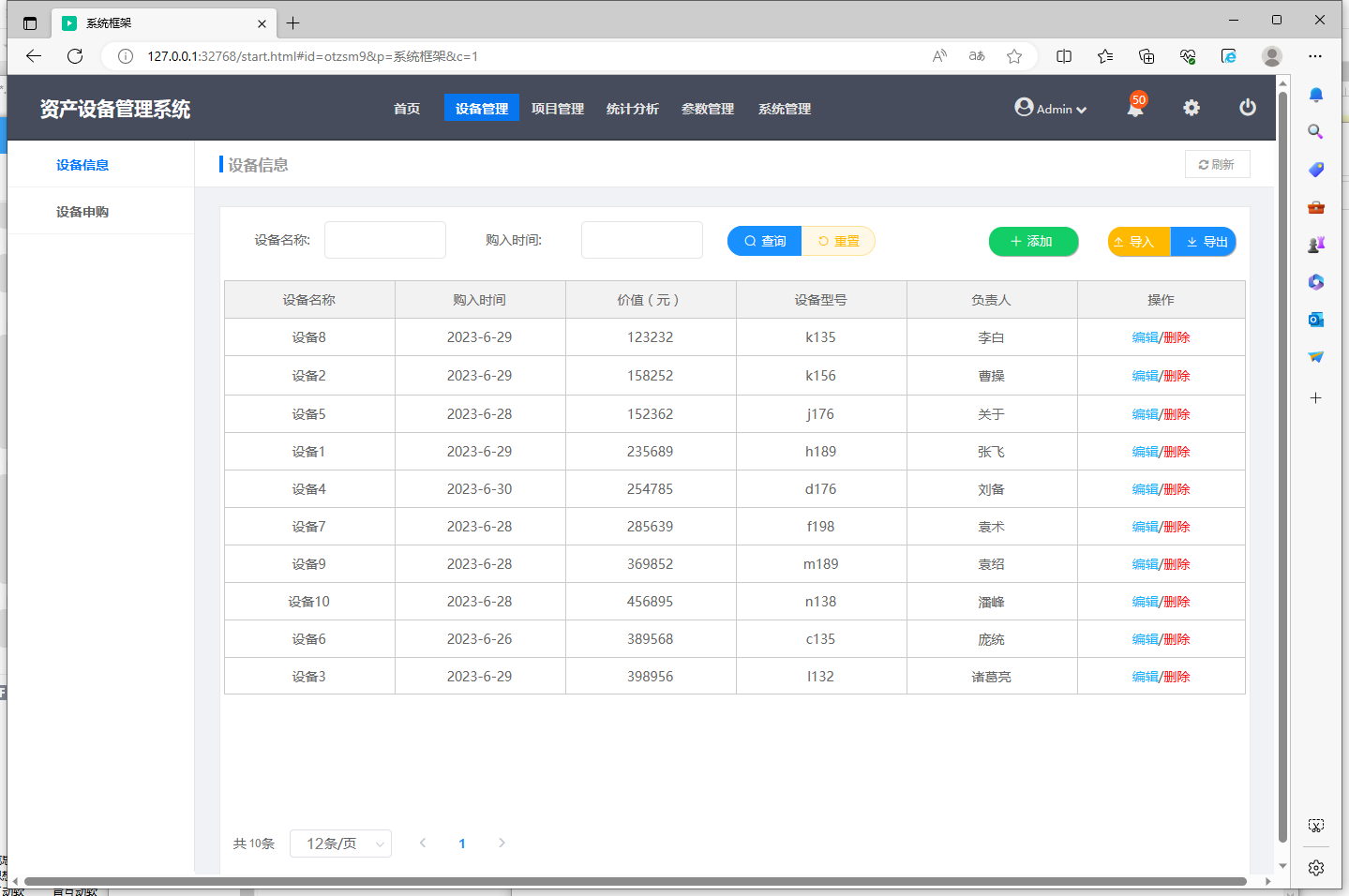Open a new browser tab
Image resolution: width=1349 pixels, height=896 pixels.
(x=293, y=23)
